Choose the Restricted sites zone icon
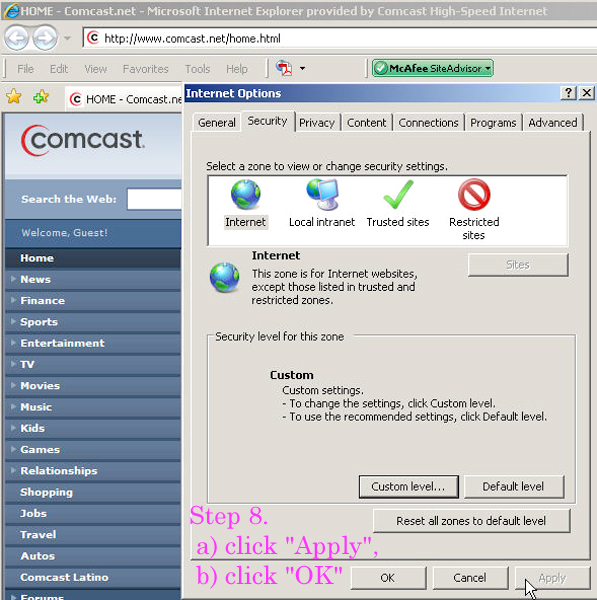 474,194
